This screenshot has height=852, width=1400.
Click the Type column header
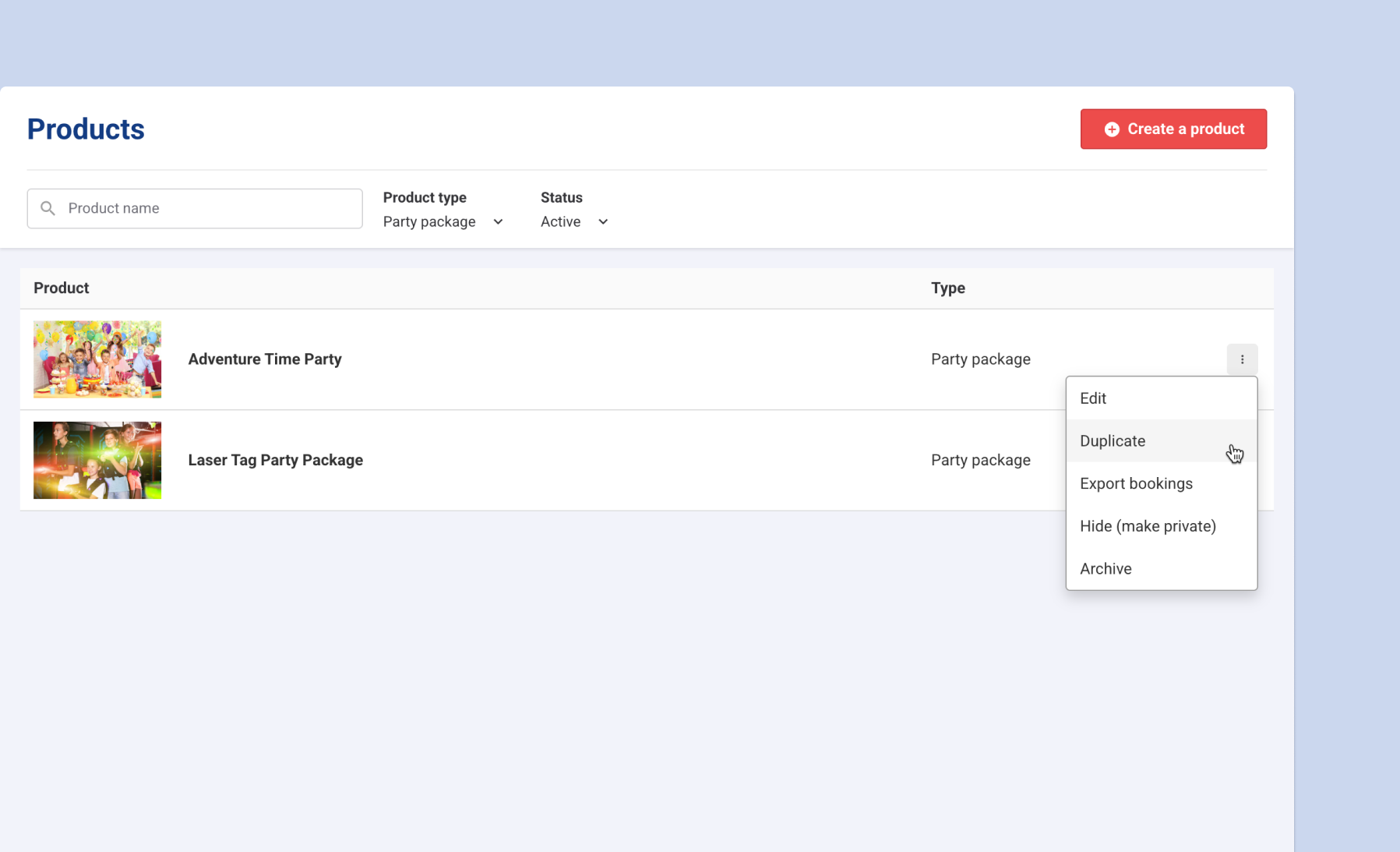pos(947,288)
